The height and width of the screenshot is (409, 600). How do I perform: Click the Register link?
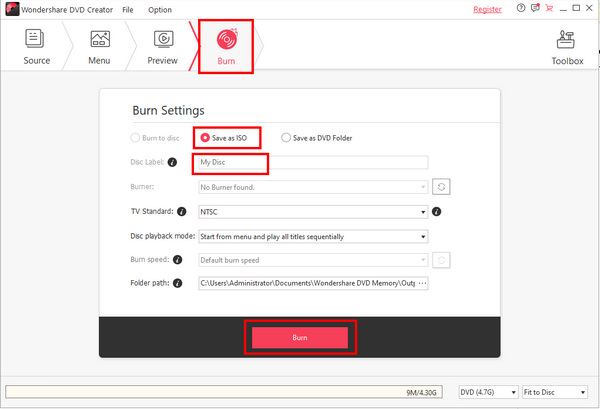point(487,10)
